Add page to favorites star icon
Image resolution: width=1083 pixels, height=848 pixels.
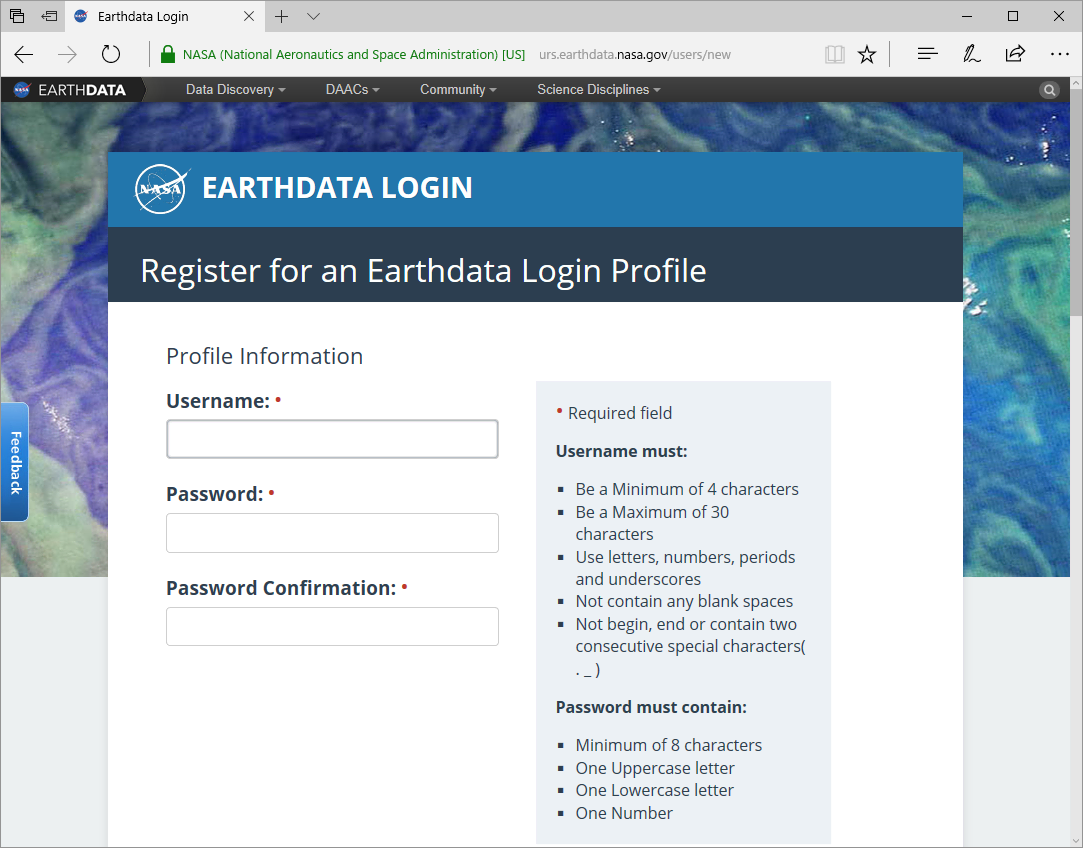tap(867, 54)
